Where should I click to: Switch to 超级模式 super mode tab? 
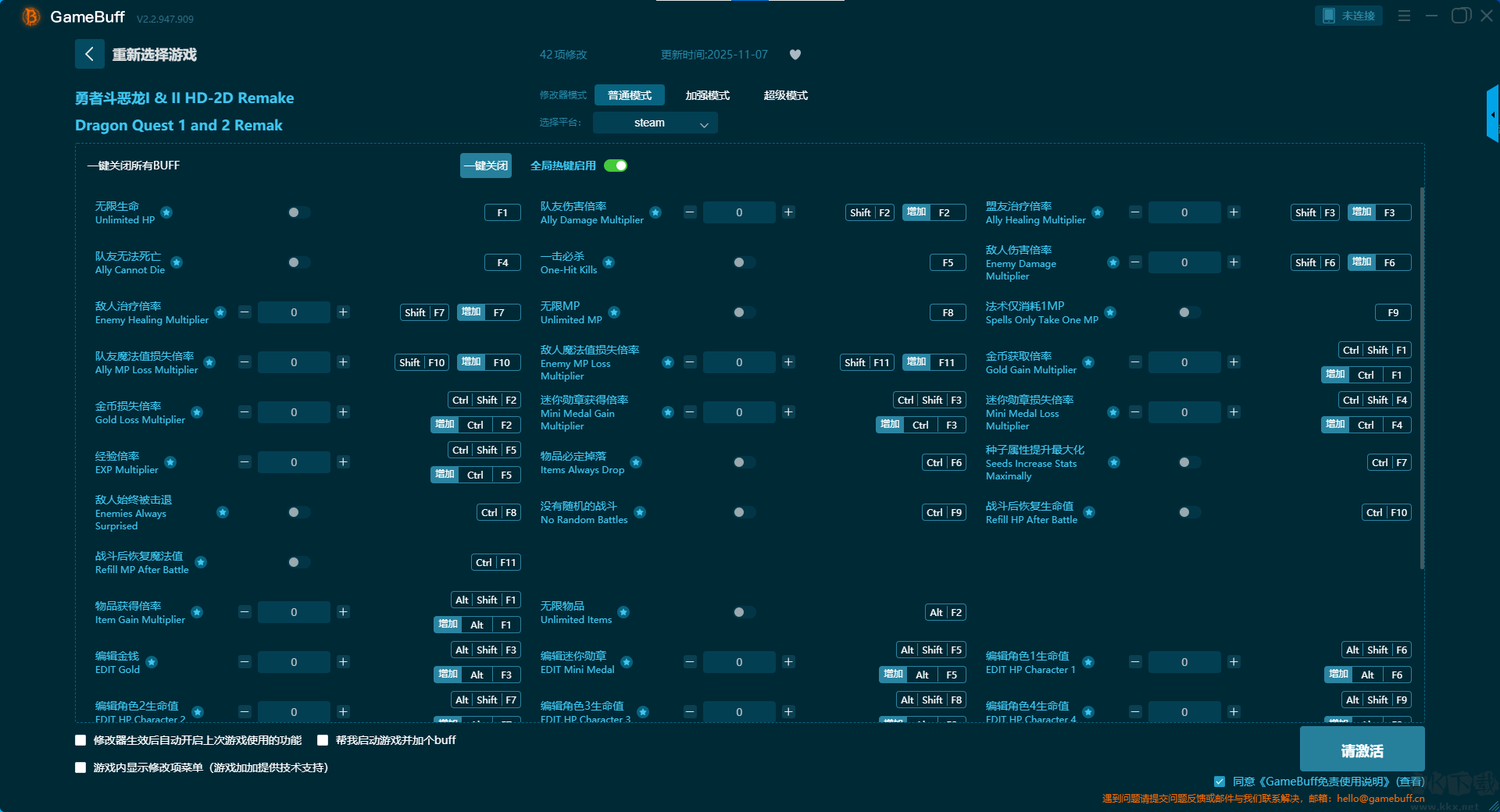(x=785, y=95)
